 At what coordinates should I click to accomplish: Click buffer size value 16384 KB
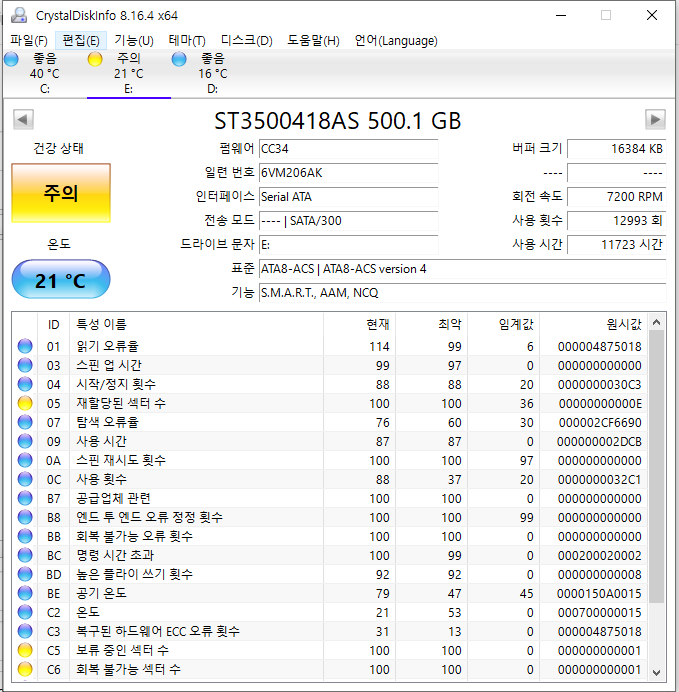[x=616, y=149]
